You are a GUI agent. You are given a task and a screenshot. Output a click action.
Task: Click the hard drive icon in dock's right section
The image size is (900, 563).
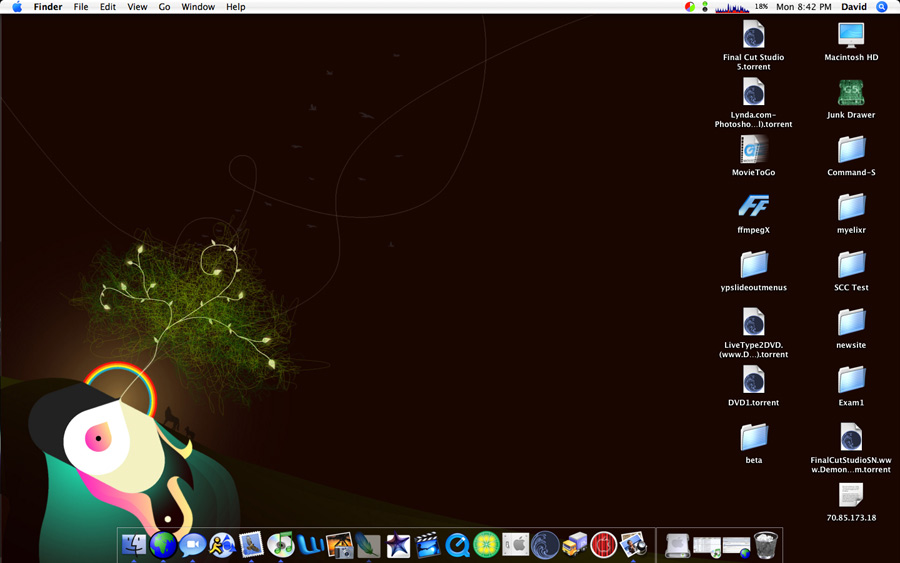[x=677, y=545]
